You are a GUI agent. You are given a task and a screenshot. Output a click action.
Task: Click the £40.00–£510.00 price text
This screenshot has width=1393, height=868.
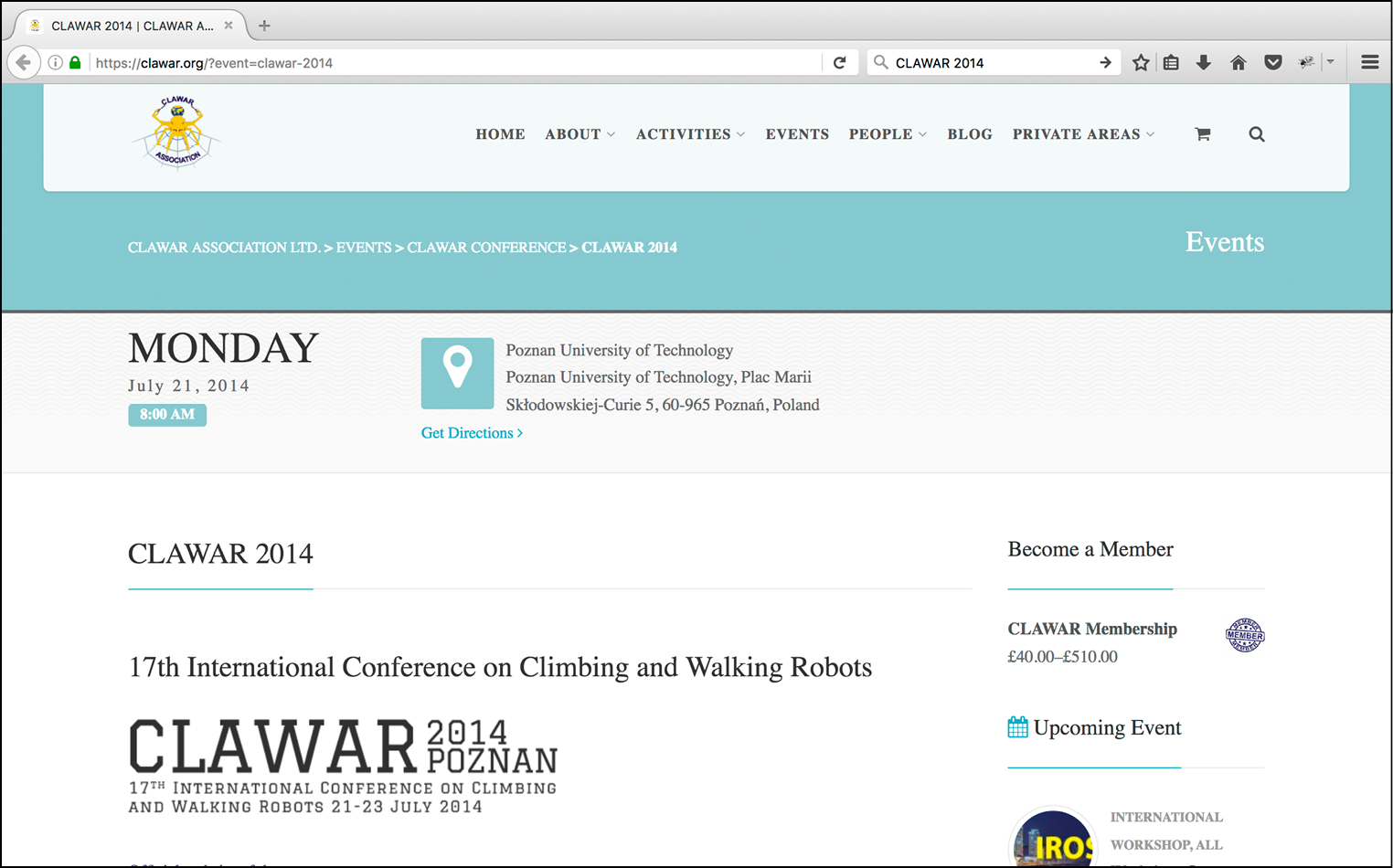click(1063, 657)
